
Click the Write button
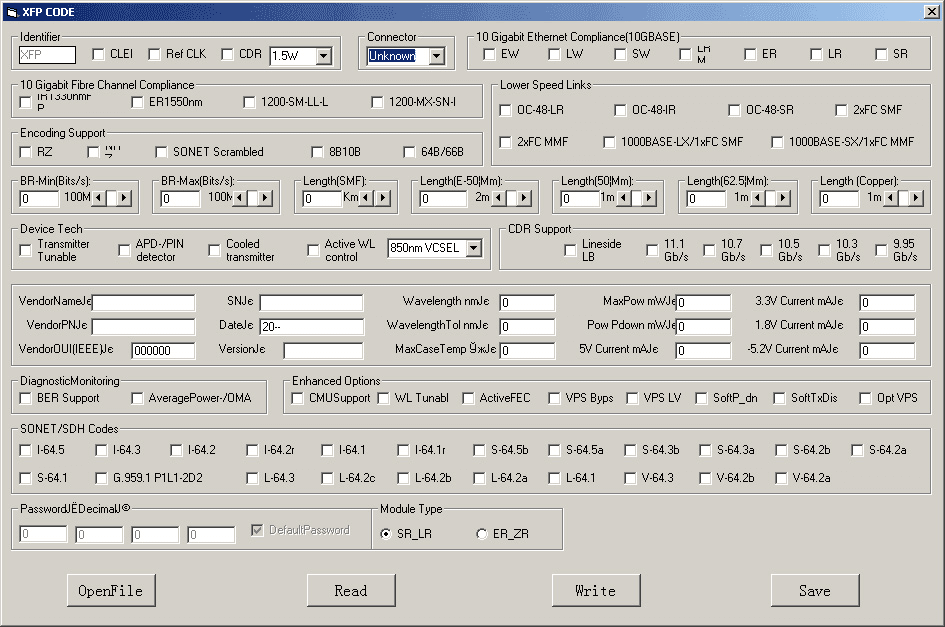(x=595, y=591)
